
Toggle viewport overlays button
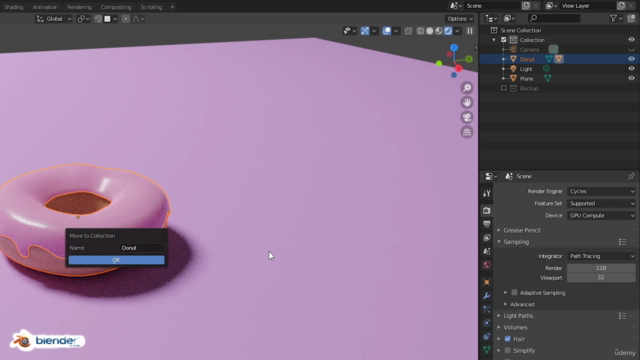(x=387, y=31)
